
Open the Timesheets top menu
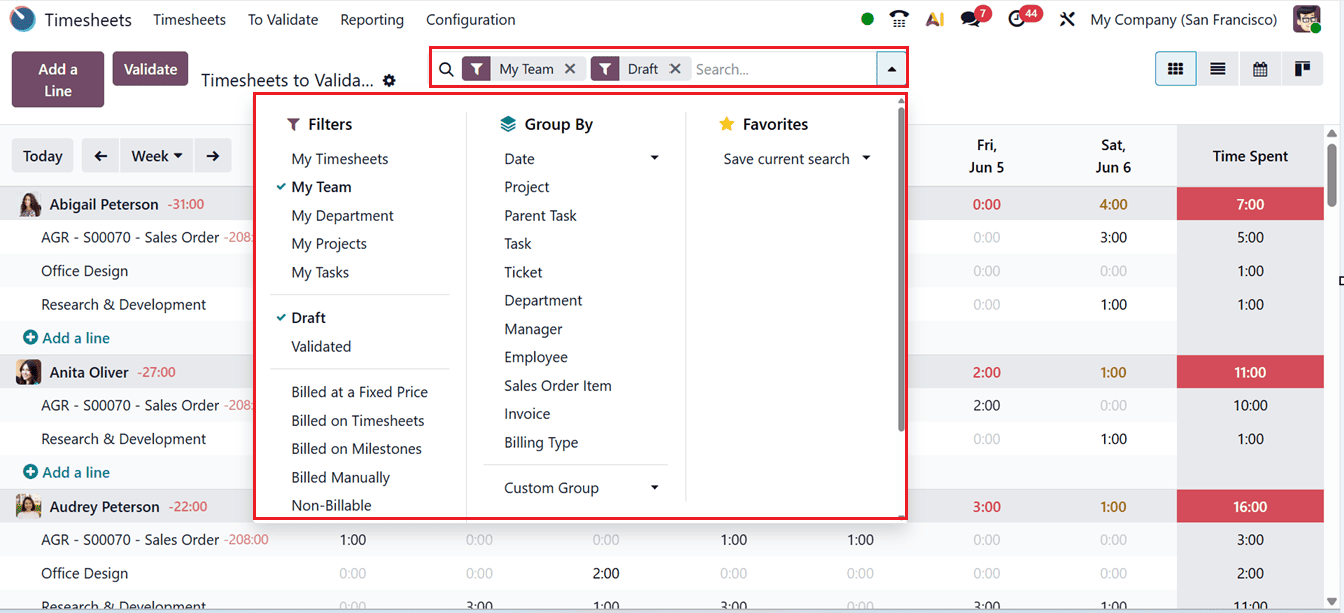point(189,19)
